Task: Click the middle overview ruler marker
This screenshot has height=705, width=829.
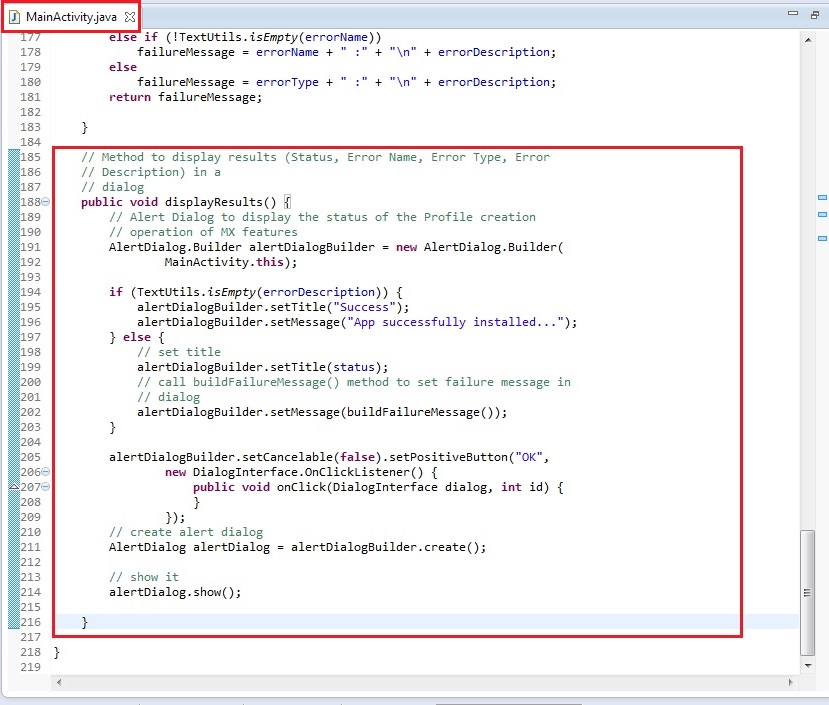Action: 822,214
